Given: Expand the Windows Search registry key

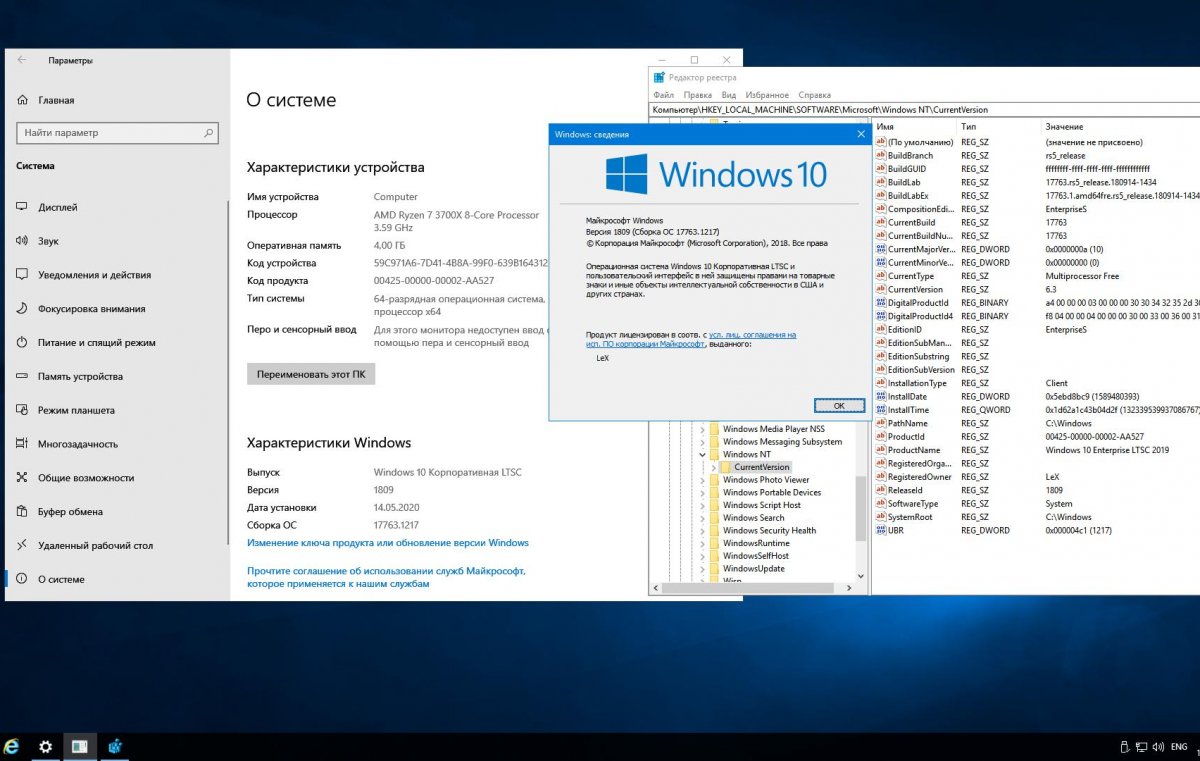Looking at the screenshot, I should click(702, 518).
